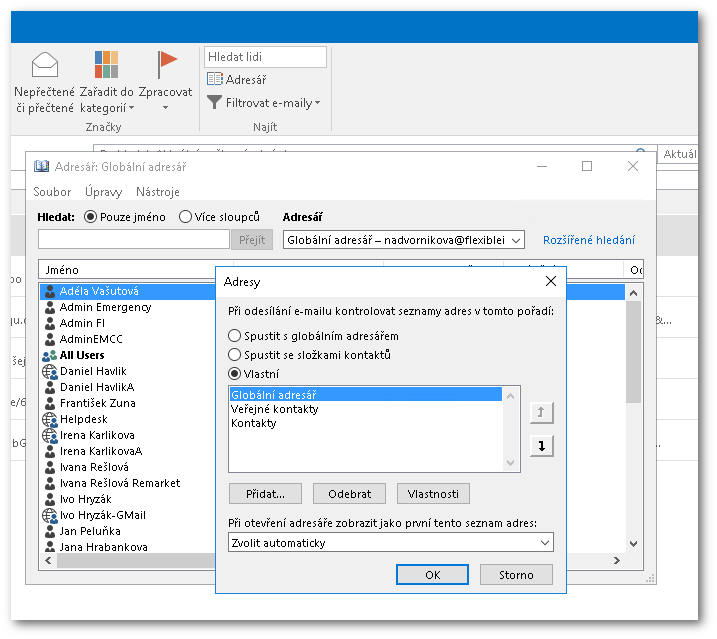Select the 'Více sloupců' radio button
The image size is (717, 639).
coord(185,217)
